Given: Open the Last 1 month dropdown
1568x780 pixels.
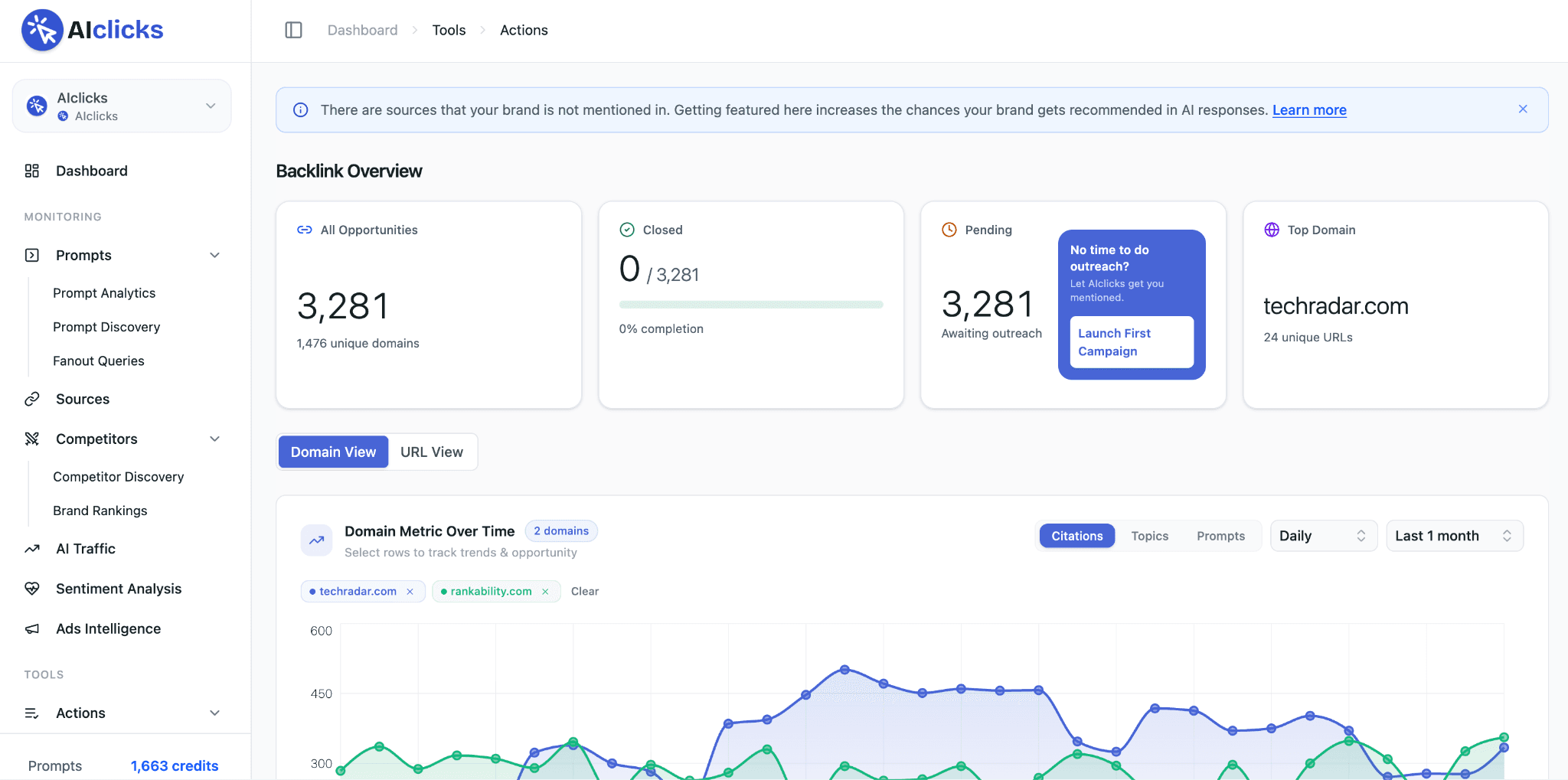Looking at the screenshot, I should (1454, 536).
